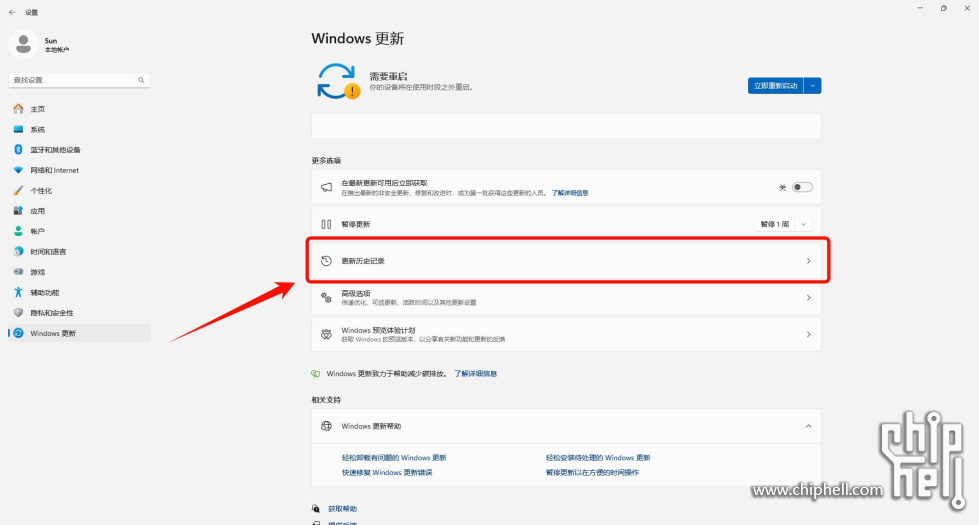The width and height of the screenshot is (979, 525).
Task: Click the 辅助功能 accessibility icon
Action: coord(18,292)
